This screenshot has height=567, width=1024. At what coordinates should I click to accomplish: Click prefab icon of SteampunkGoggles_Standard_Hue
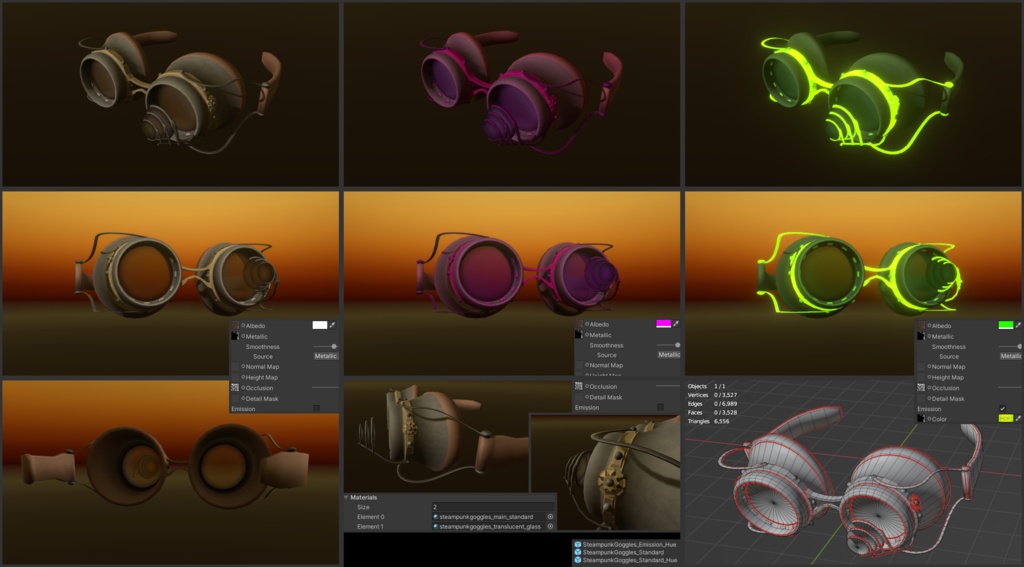(x=577, y=560)
